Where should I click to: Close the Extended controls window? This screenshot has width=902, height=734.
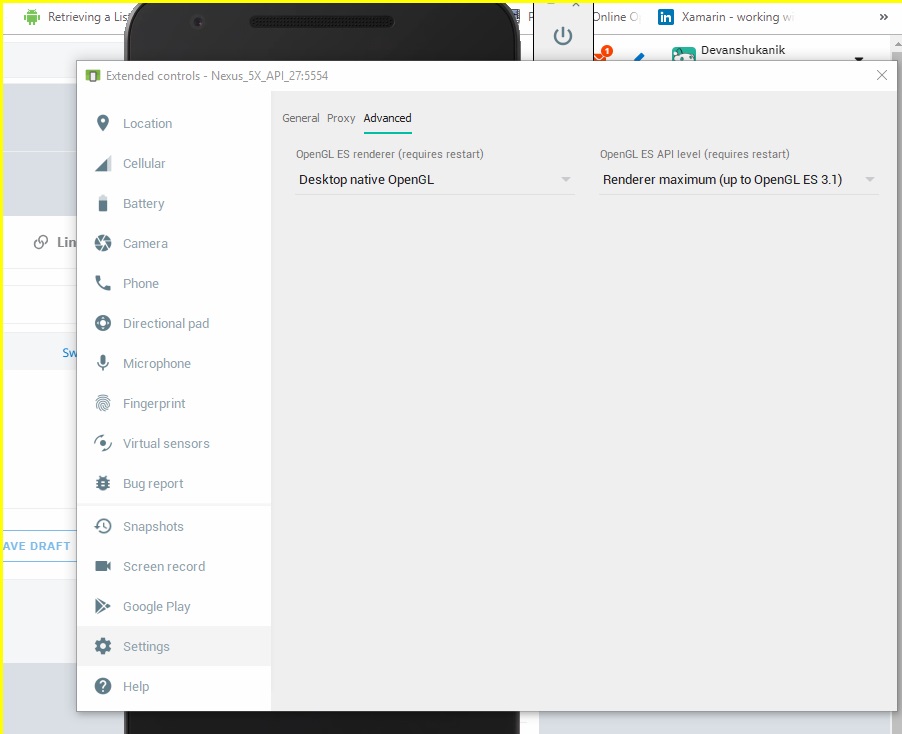coord(881,75)
